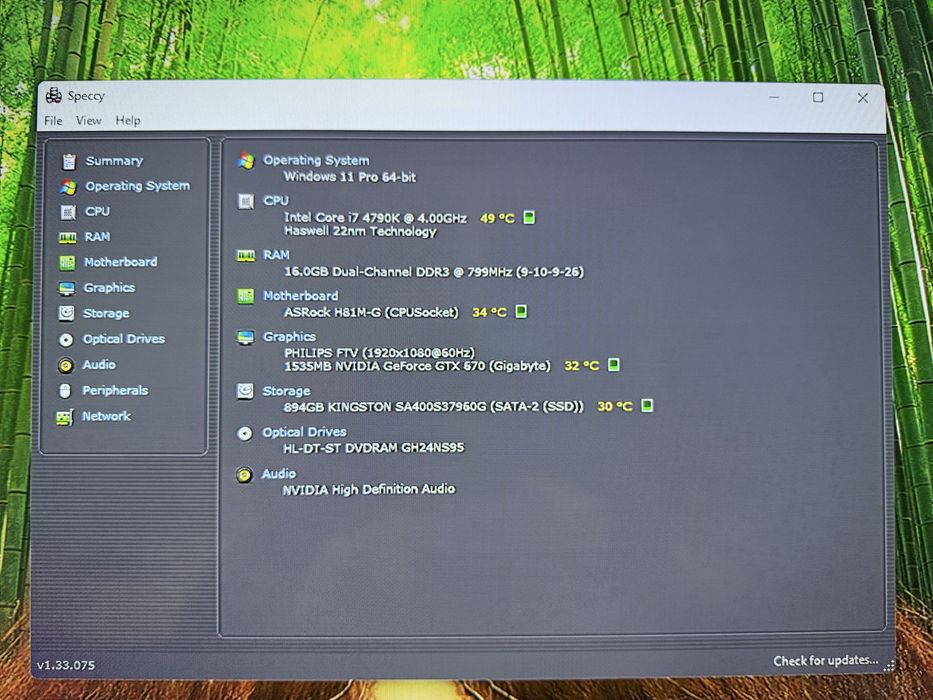The height and width of the screenshot is (700, 933).
Task: Click 'NVIDIA High Definition Audio' text
Action: [368, 489]
